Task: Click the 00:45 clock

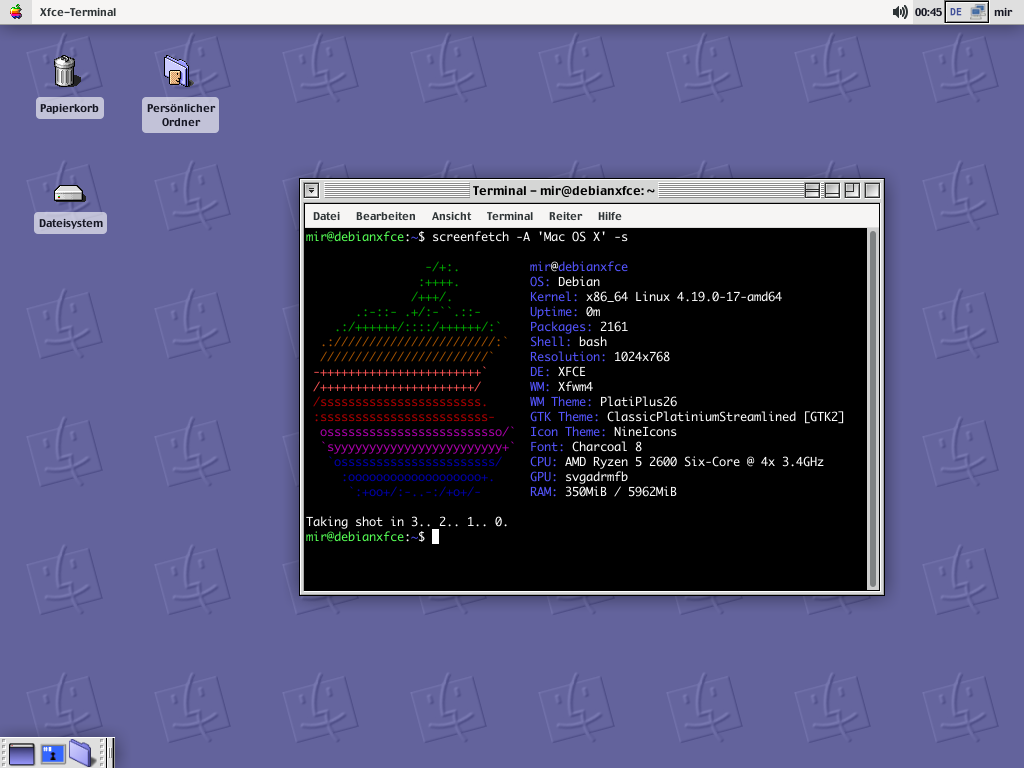Action: click(x=928, y=12)
